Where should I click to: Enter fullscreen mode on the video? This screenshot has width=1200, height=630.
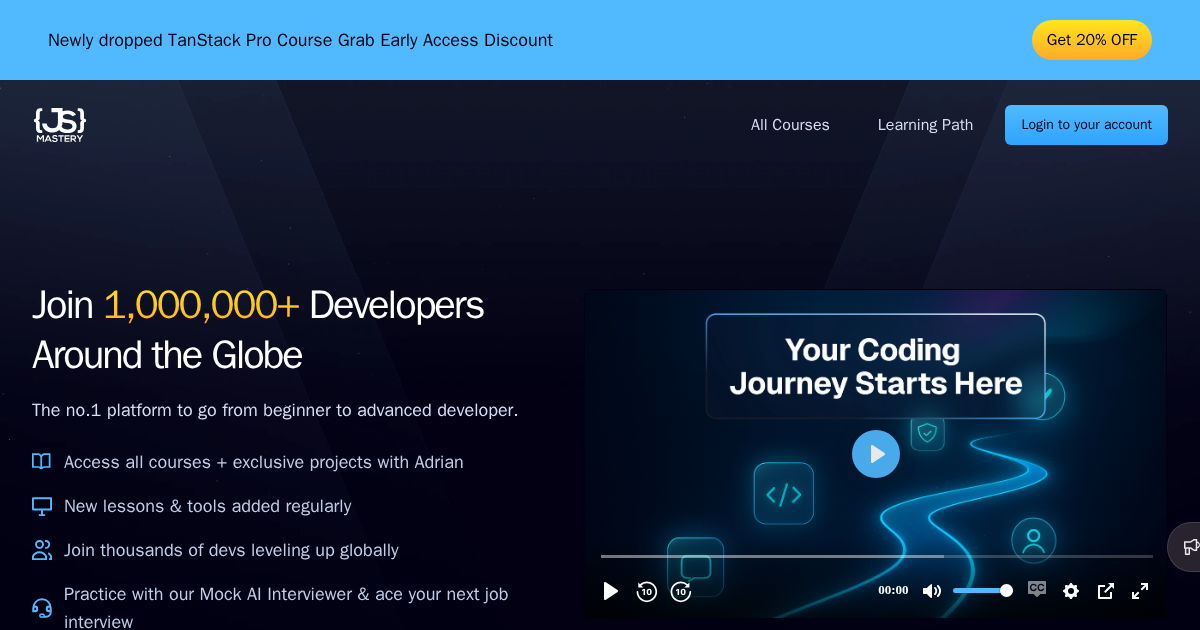(x=1140, y=591)
